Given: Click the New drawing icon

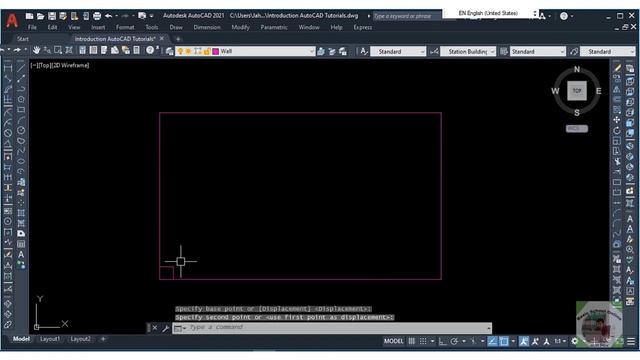Looking at the screenshot, I should 29,16.
